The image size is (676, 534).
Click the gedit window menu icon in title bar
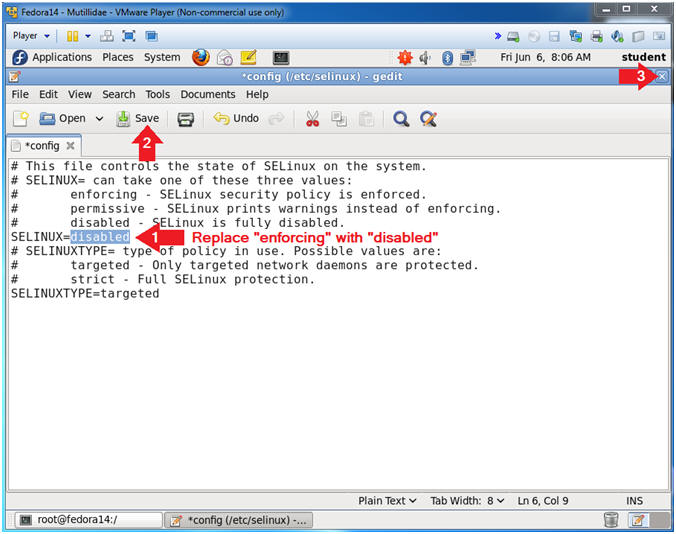(x=14, y=77)
